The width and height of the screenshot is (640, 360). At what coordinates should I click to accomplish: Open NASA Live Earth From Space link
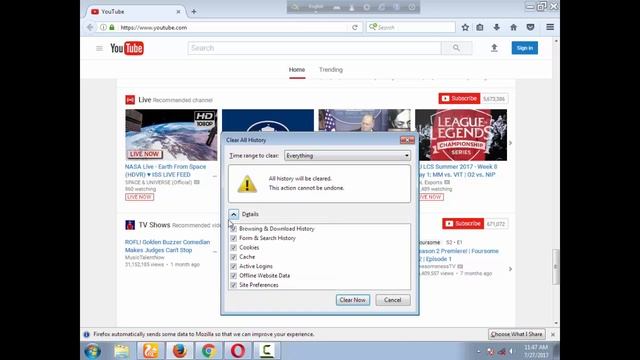(x=165, y=171)
